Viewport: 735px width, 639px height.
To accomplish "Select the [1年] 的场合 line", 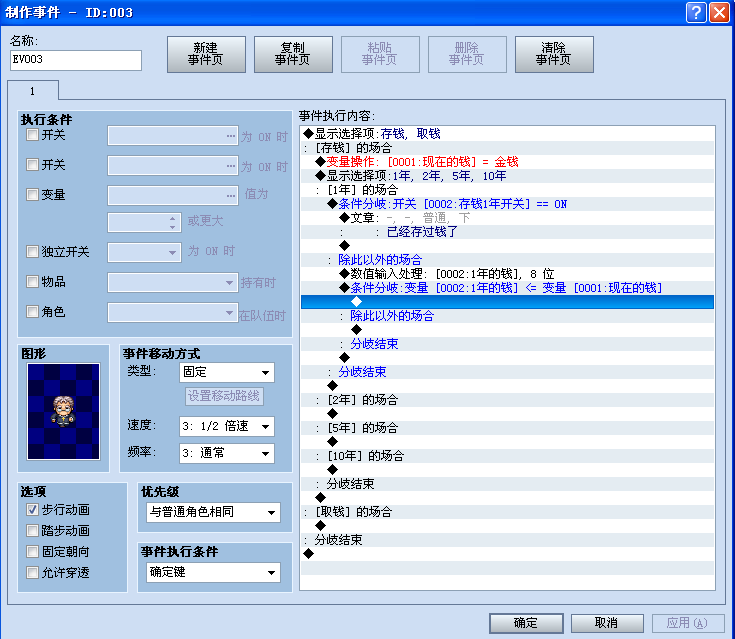I will pos(508,190).
